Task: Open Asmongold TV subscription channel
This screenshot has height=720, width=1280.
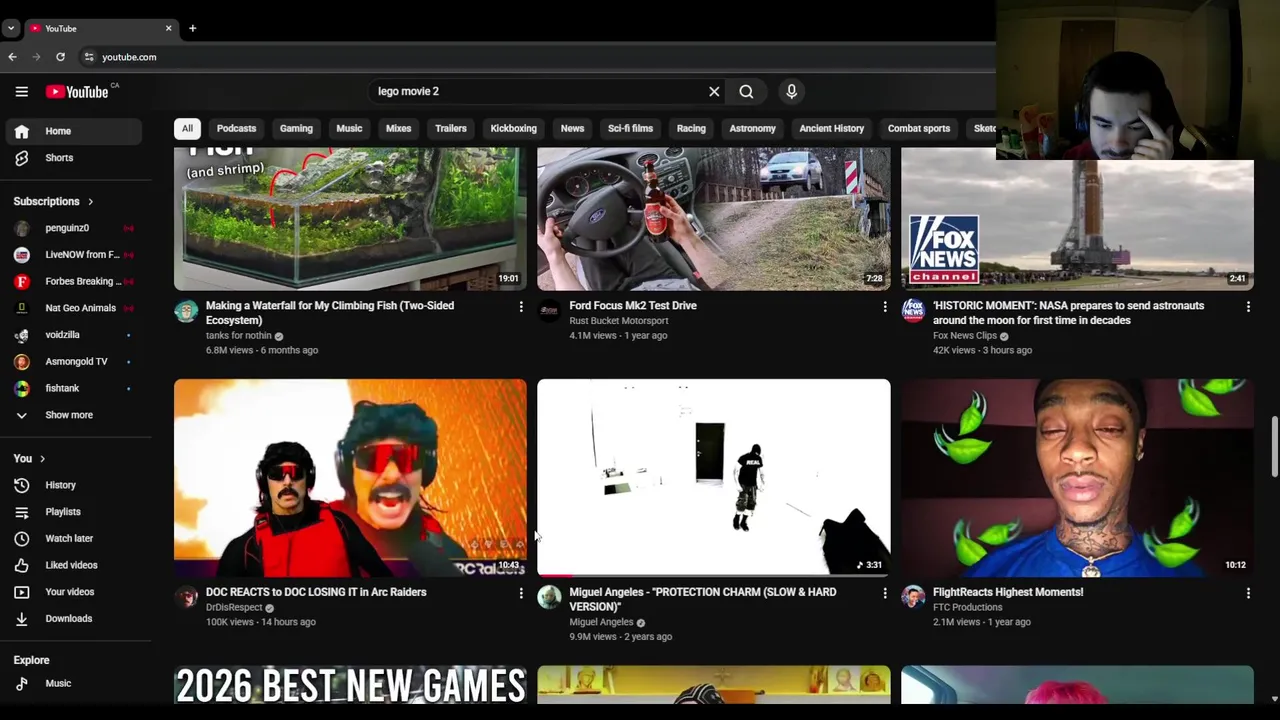Action: coord(72,362)
